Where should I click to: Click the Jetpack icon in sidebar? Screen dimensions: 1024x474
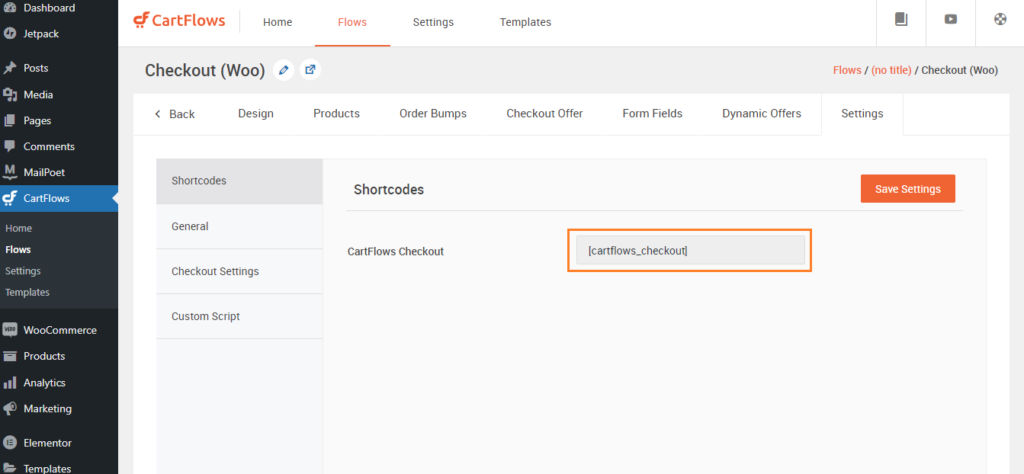[10, 34]
